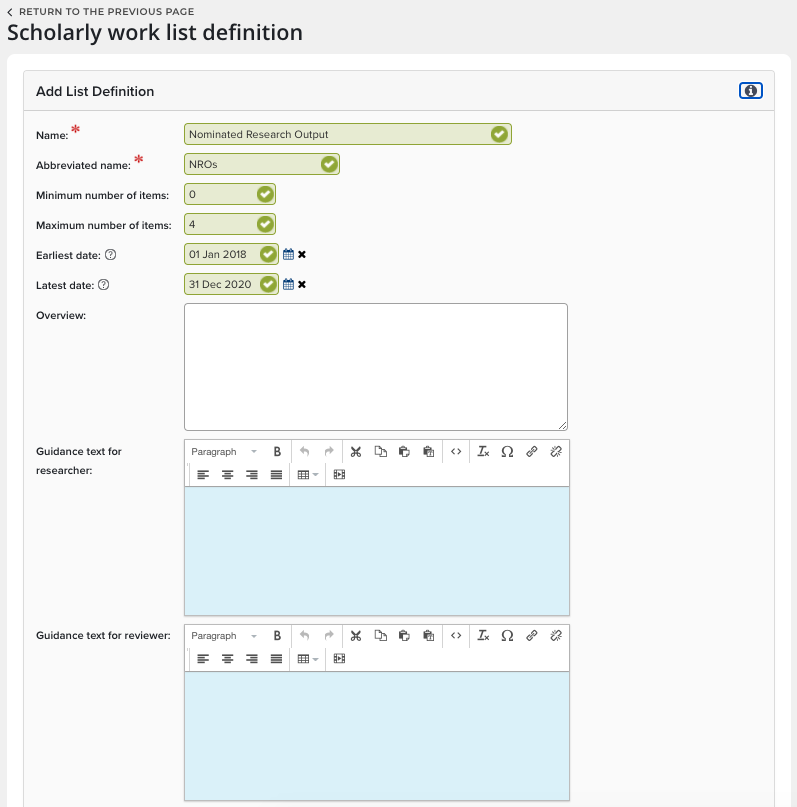797x807 pixels.
Task: Click the help icon beside Earliest date
Action: (110, 255)
